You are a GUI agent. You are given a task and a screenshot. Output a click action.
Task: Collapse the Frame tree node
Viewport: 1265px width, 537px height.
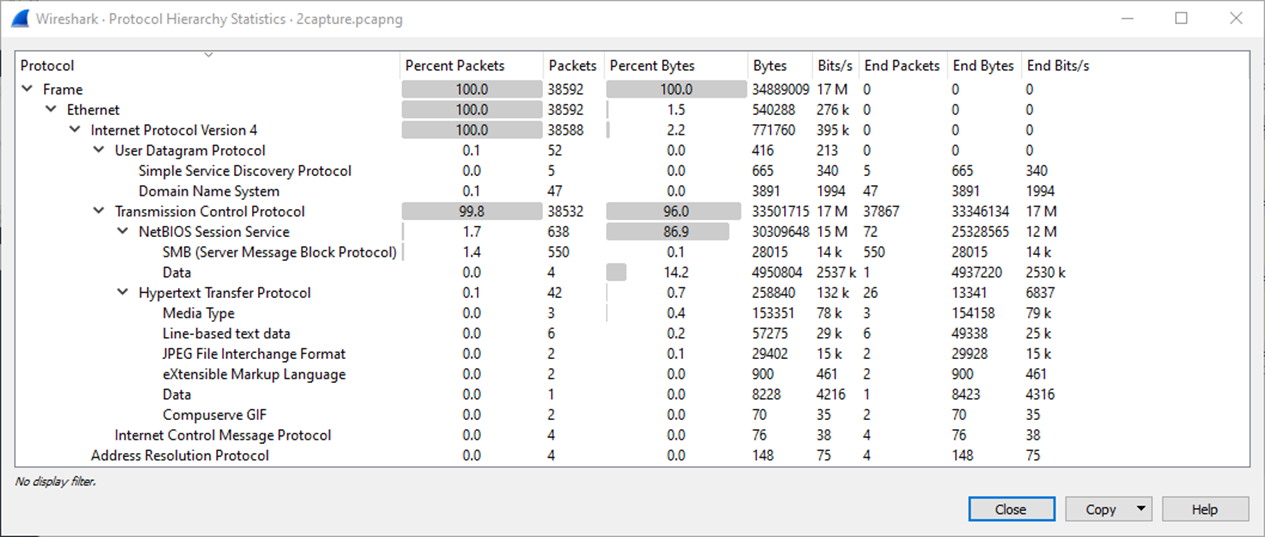27,90
